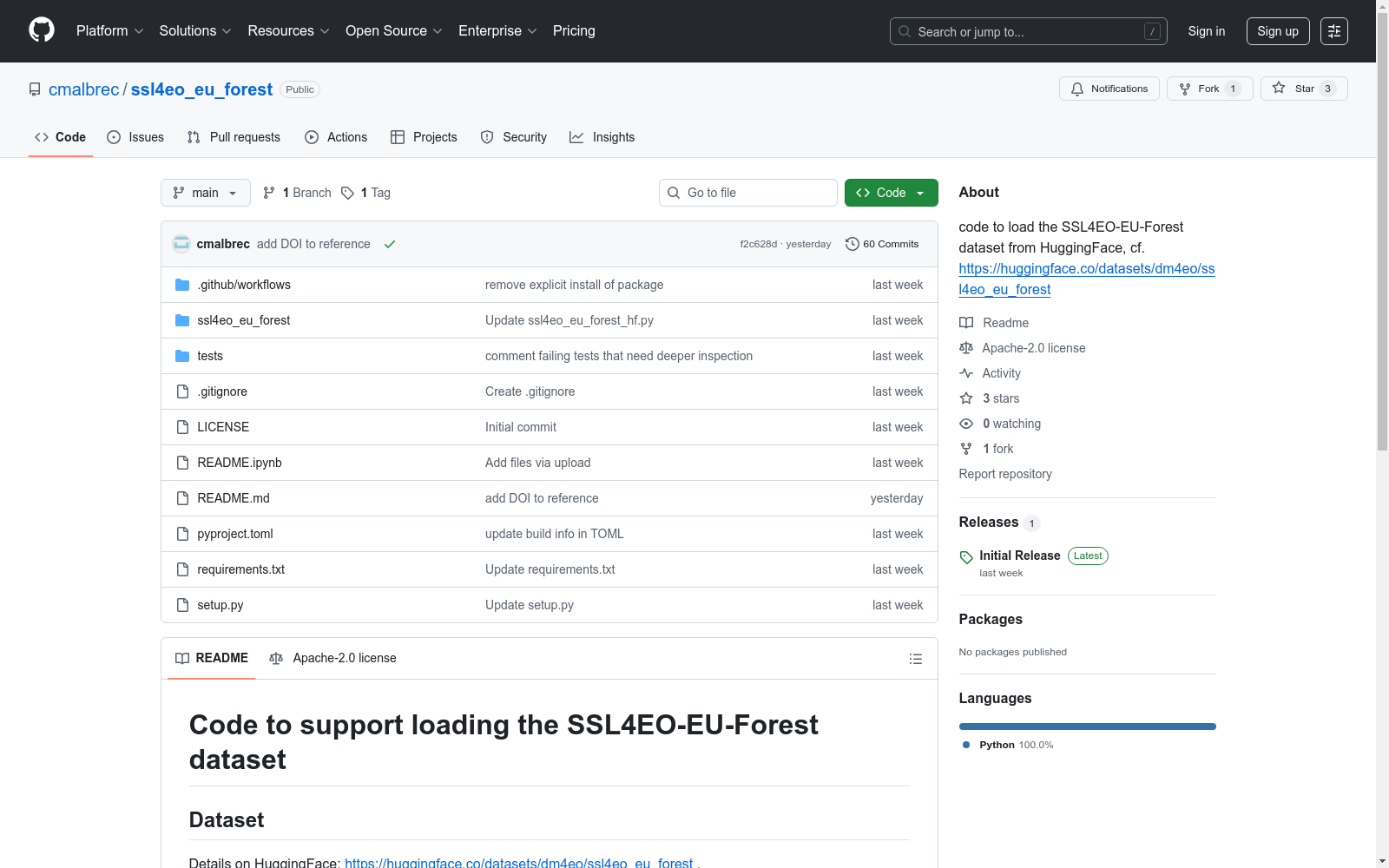Select the README tab in file viewer
Viewport: 1389px width, 868px height.
pos(212,658)
